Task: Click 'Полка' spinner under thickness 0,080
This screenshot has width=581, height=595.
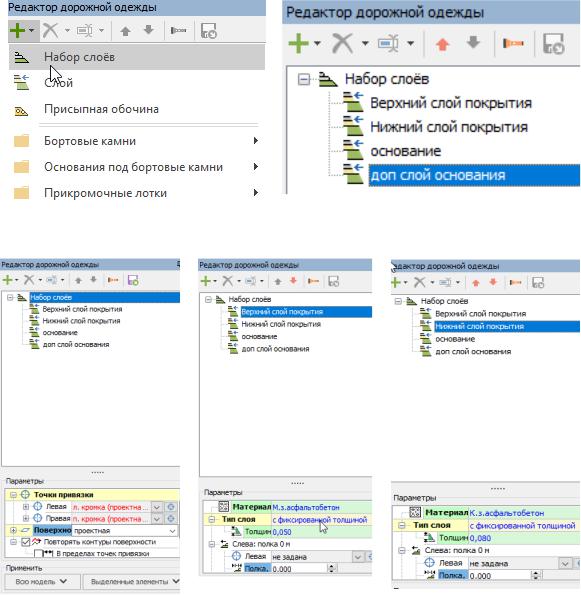Action: tap(535, 576)
